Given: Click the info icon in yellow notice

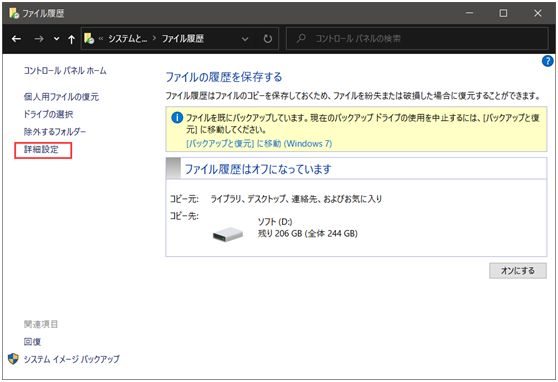Looking at the screenshot, I should click(177, 118).
